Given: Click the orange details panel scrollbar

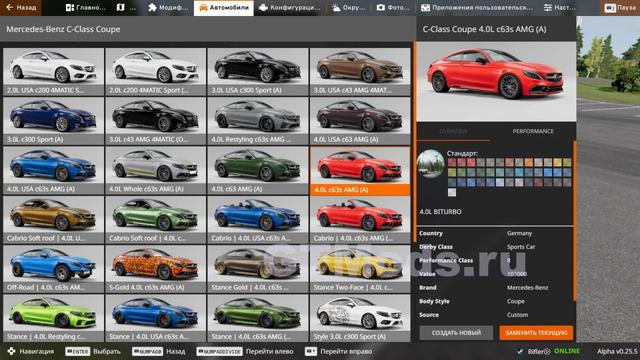Looking at the screenshot, I should pos(575,220).
